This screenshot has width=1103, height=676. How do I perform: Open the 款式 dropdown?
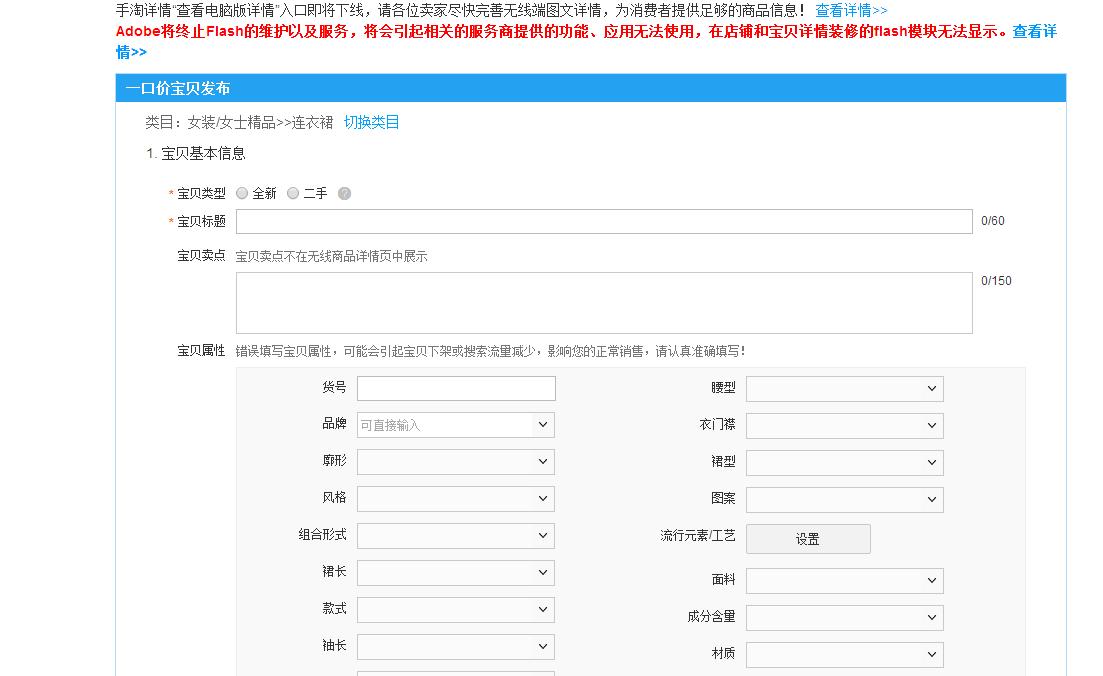point(455,609)
